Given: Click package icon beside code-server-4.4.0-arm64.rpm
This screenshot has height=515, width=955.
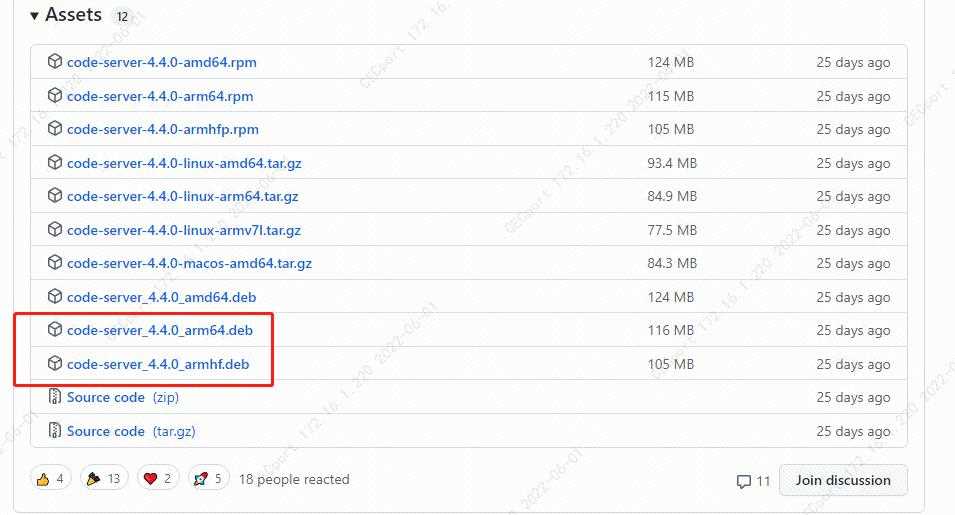Looking at the screenshot, I should click(x=55, y=96).
